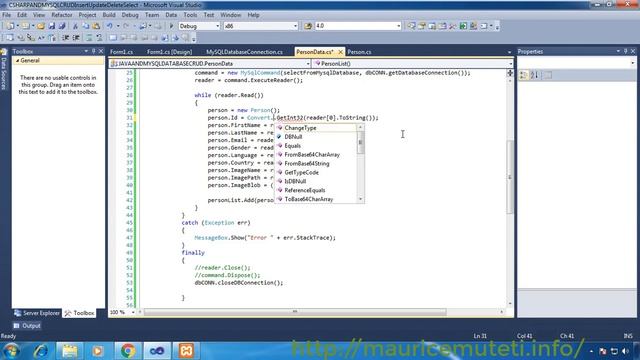
Task: Click the editor horizontal scrollbar thumb
Action: point(295,312)
